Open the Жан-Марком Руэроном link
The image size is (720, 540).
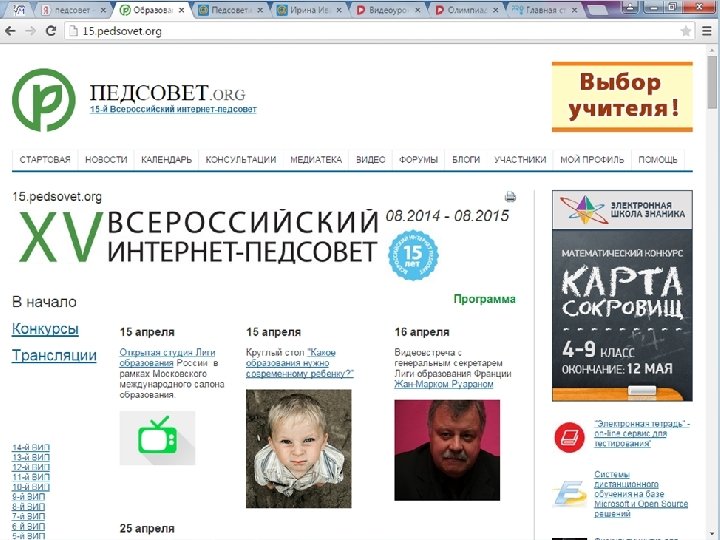tap(444, 384)
